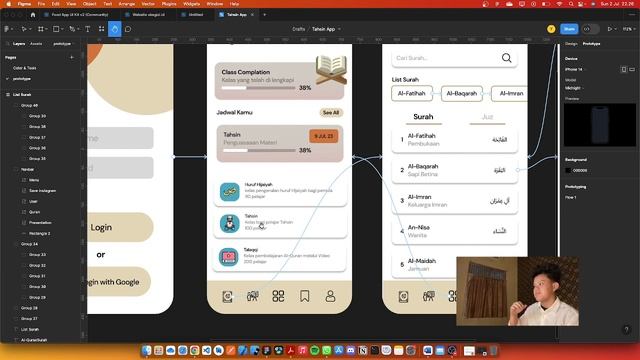640x360 pixels.
Task: Toggle the Dev Mode switch
Action: click(x=590, y=29)
